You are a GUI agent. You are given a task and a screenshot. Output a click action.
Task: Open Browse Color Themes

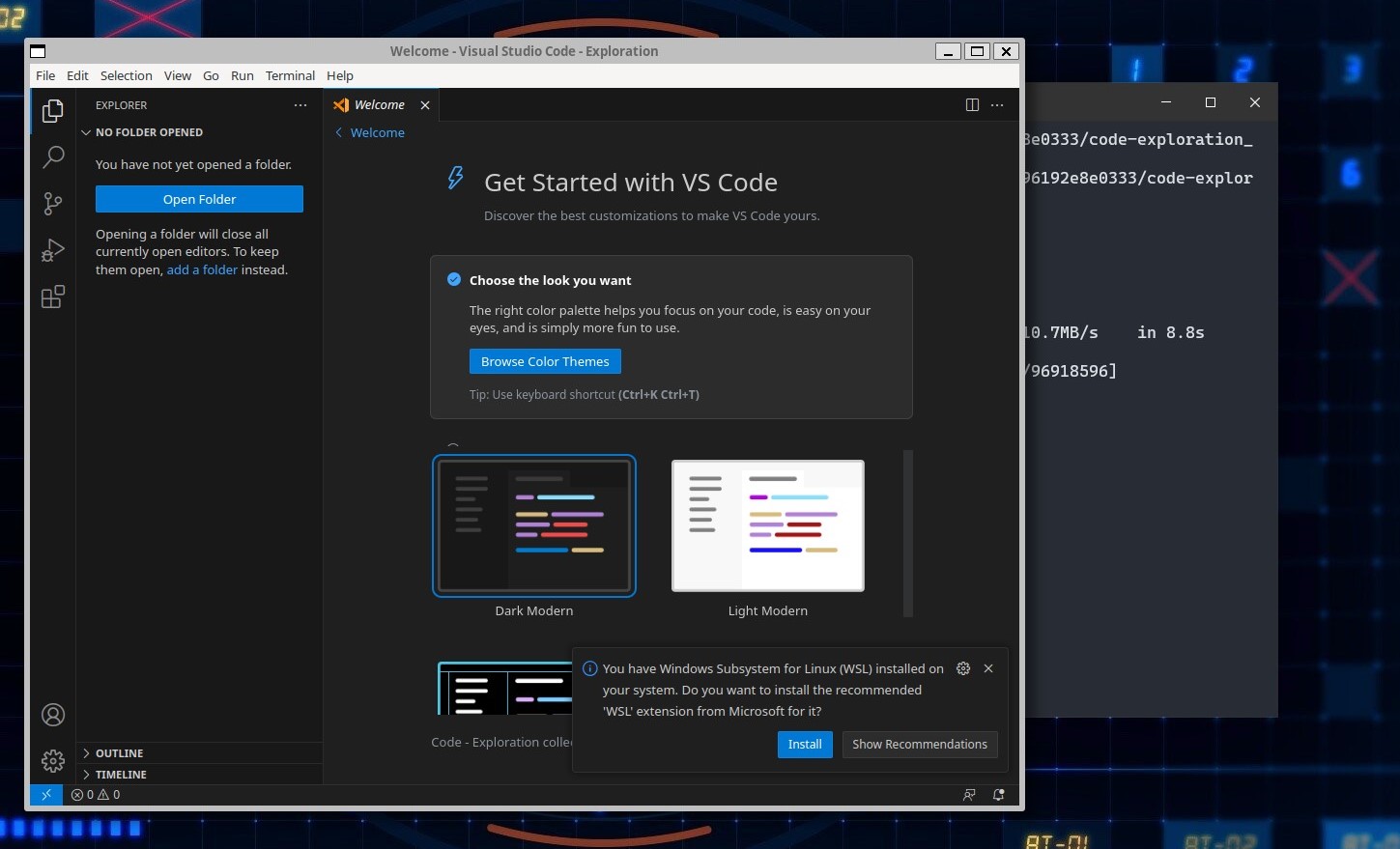click(x=544, y=361)
